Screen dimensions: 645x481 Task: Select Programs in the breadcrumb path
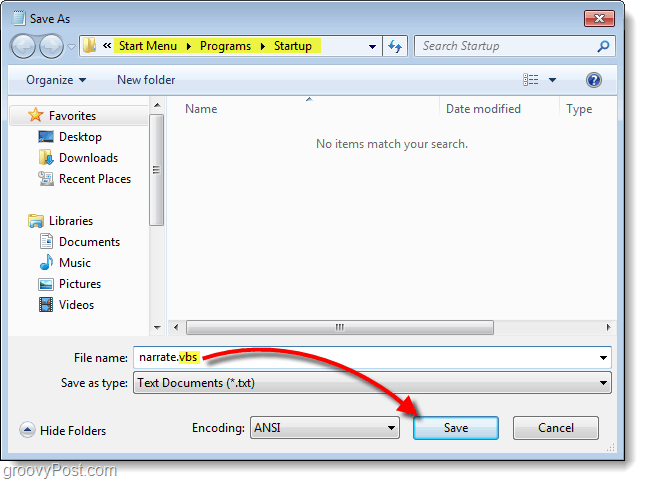(x=225, y=46)
